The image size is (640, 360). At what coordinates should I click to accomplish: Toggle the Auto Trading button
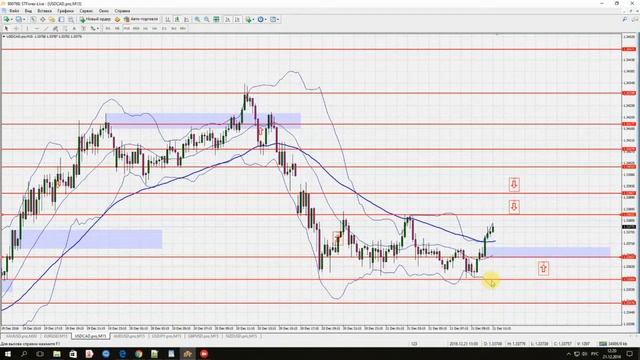click(x=141, y=19)
